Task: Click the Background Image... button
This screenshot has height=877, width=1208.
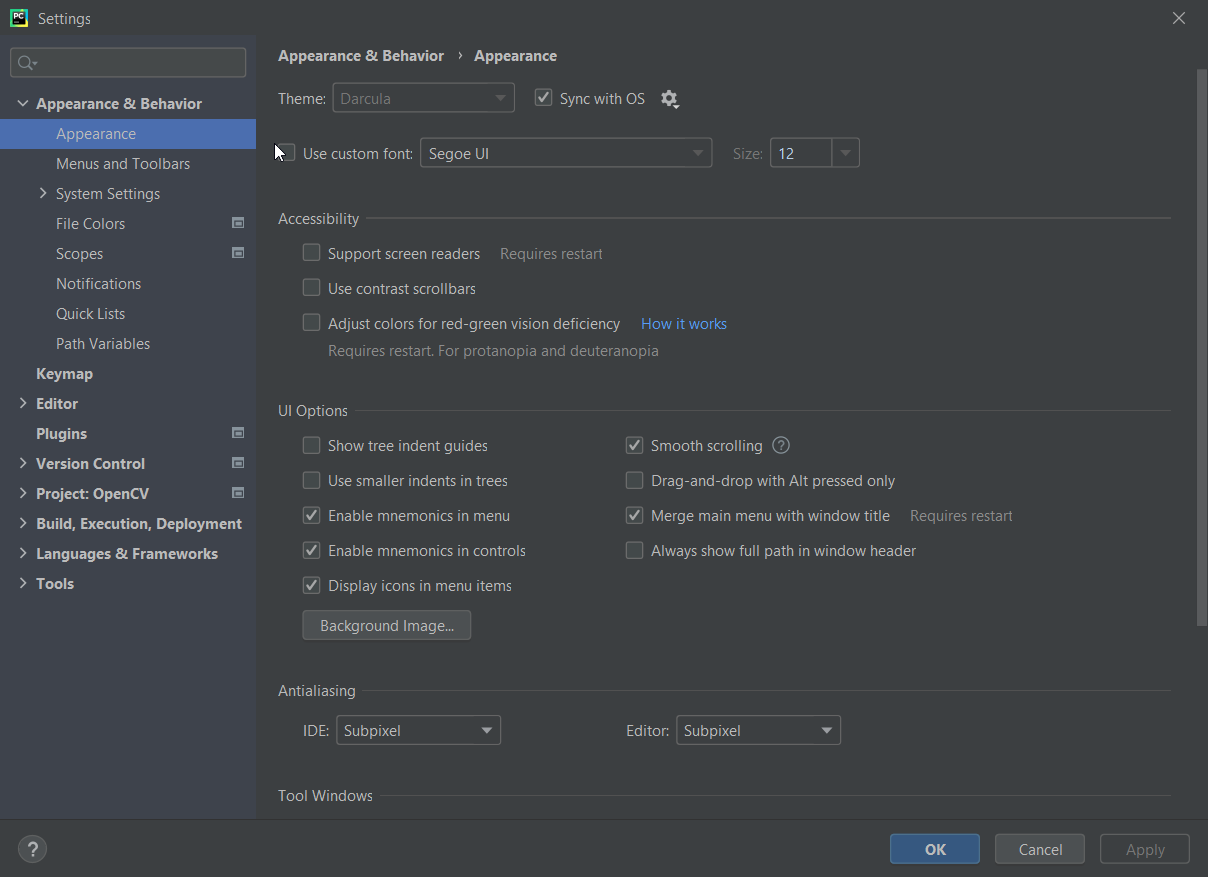Action: pyautogui.click(x=387, y=625)
